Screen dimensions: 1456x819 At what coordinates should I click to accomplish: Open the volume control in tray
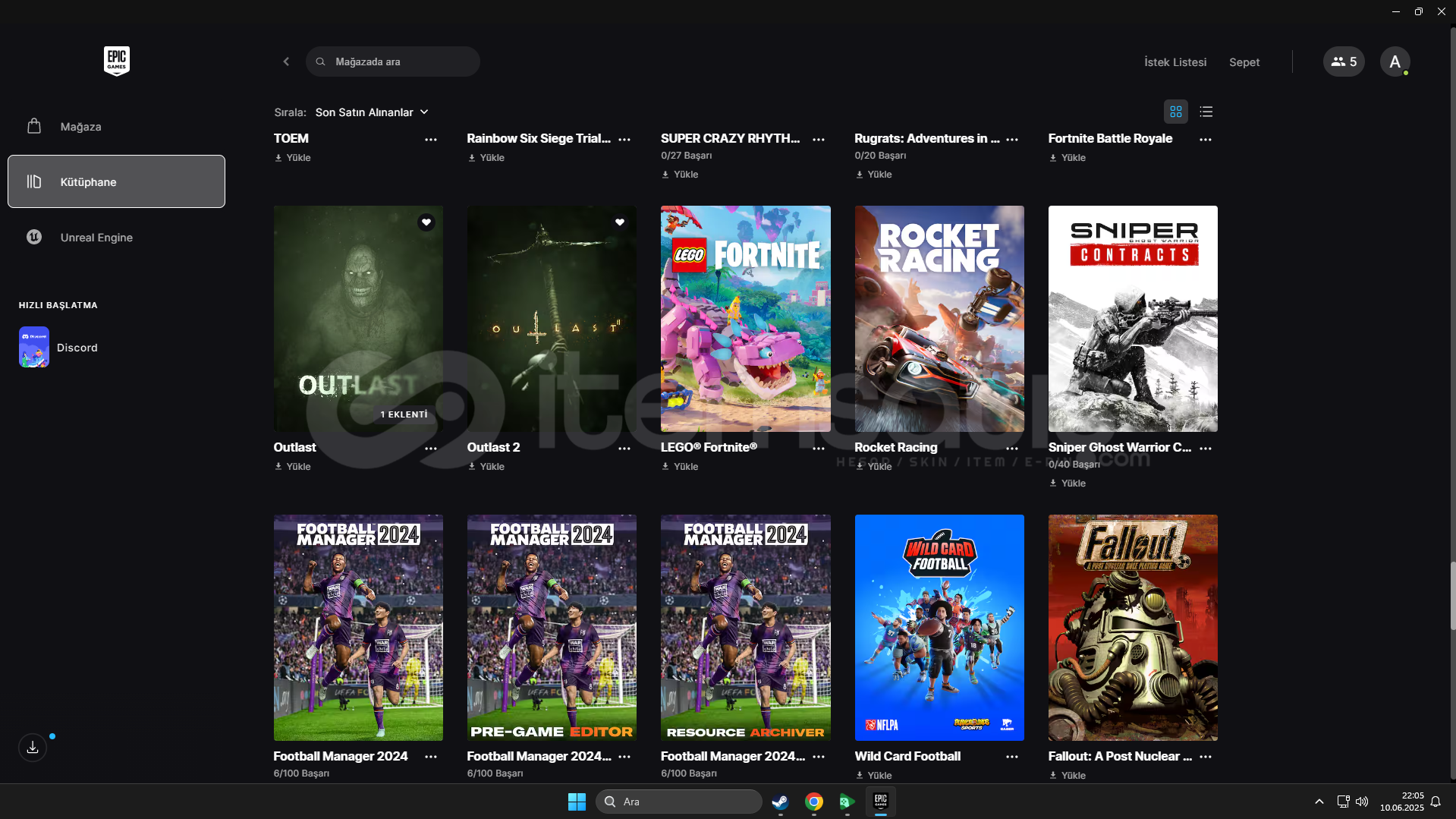pos(1362,802)
